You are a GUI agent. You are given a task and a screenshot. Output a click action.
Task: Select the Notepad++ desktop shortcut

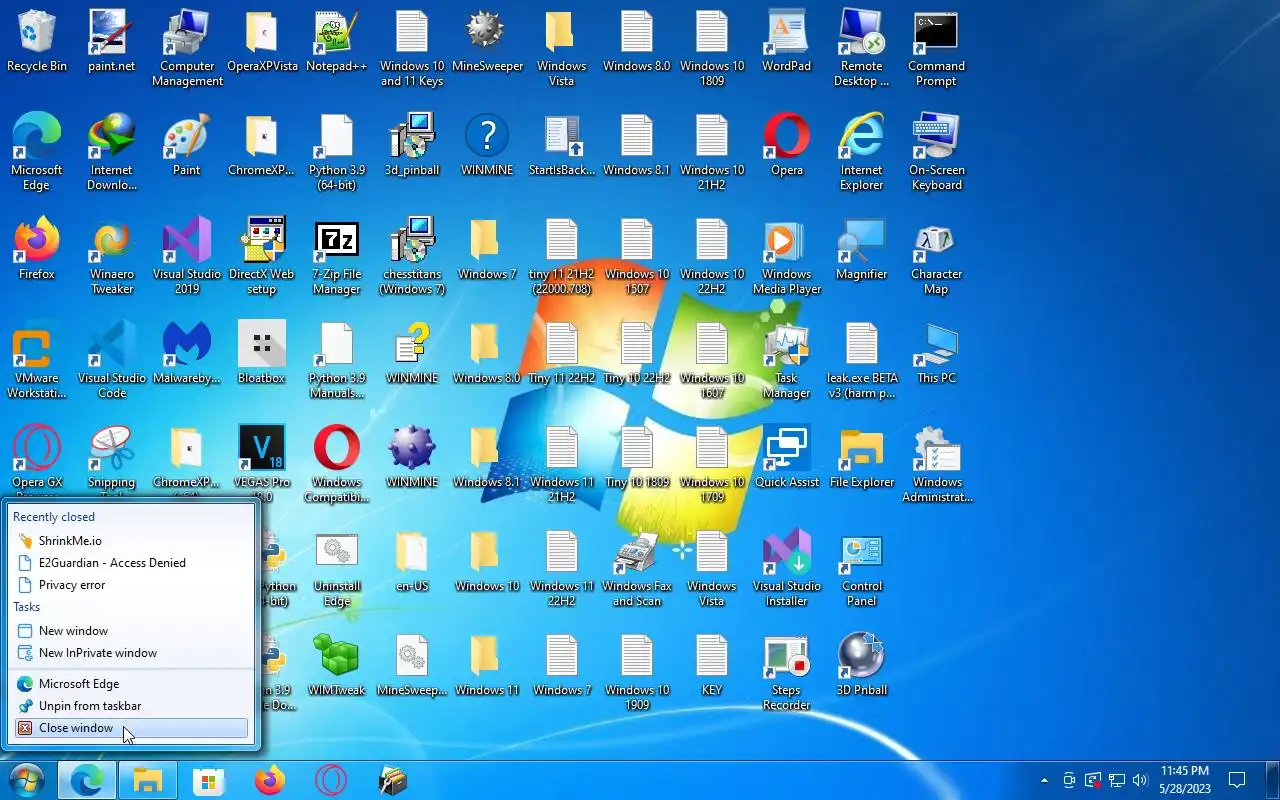(337, 42)
